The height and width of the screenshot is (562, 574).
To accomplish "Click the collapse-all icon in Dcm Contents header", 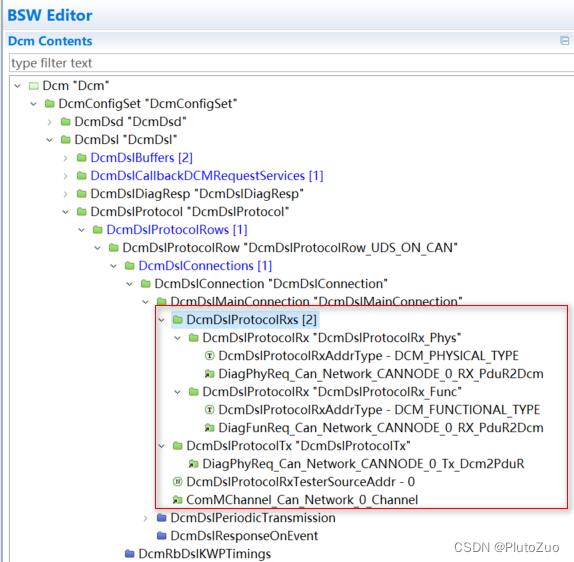I will click(x=564, y=41).
